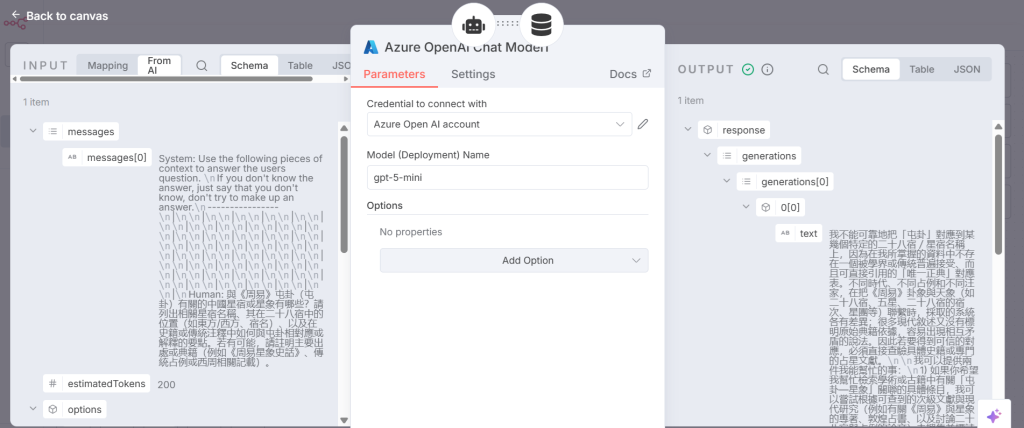The width and height of the screenshot is (1024, 428).
Task: Select the Parameters tab
Action: pos(394,74)
